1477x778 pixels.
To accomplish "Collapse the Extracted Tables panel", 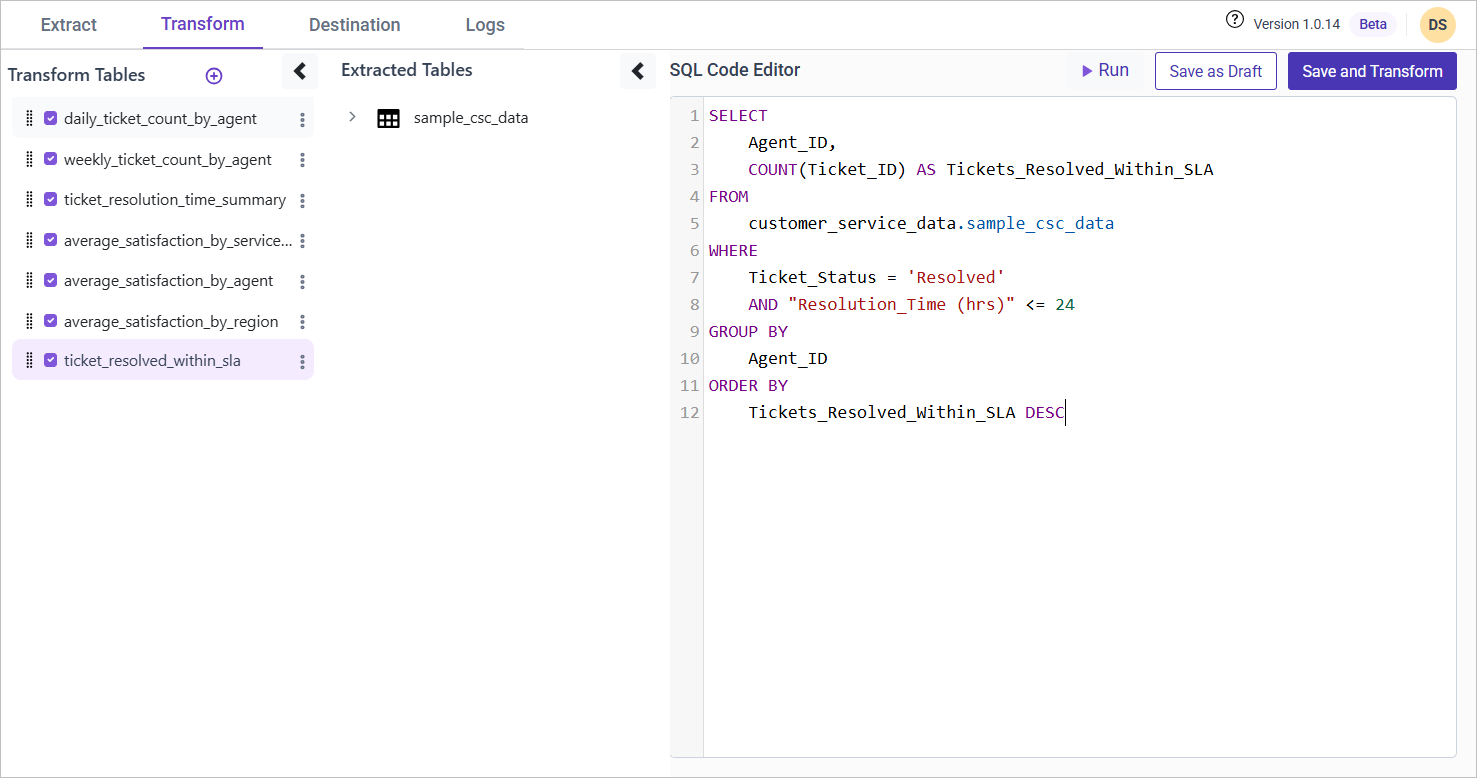I will point(638,71).
